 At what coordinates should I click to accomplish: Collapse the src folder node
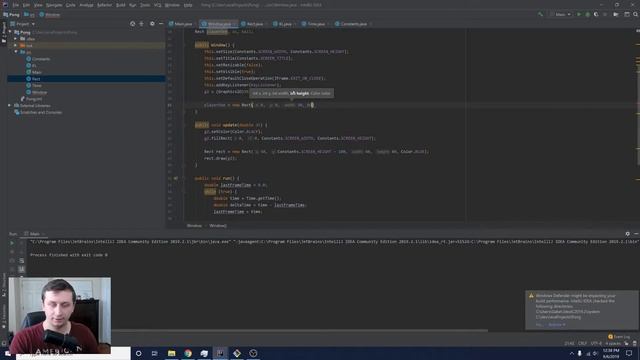16,52
